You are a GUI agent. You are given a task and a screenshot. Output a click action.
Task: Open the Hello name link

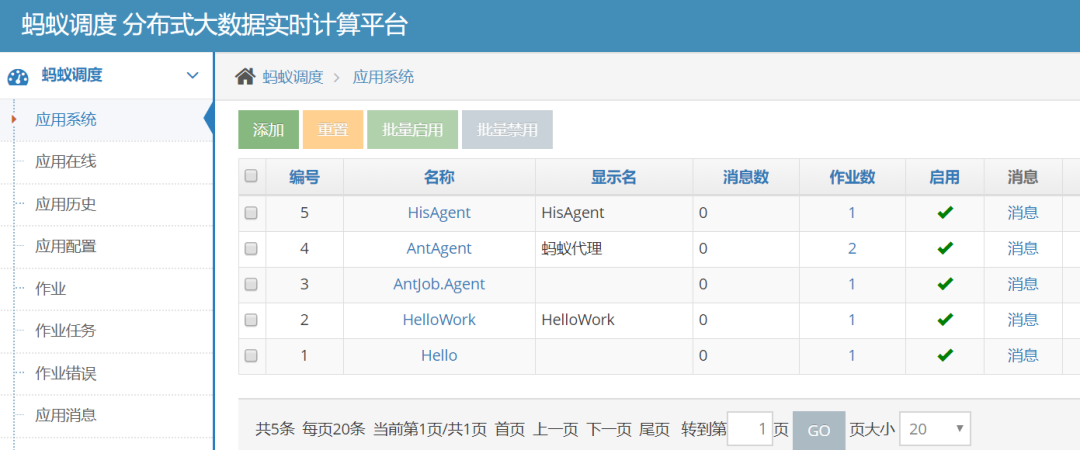point(439,356)
